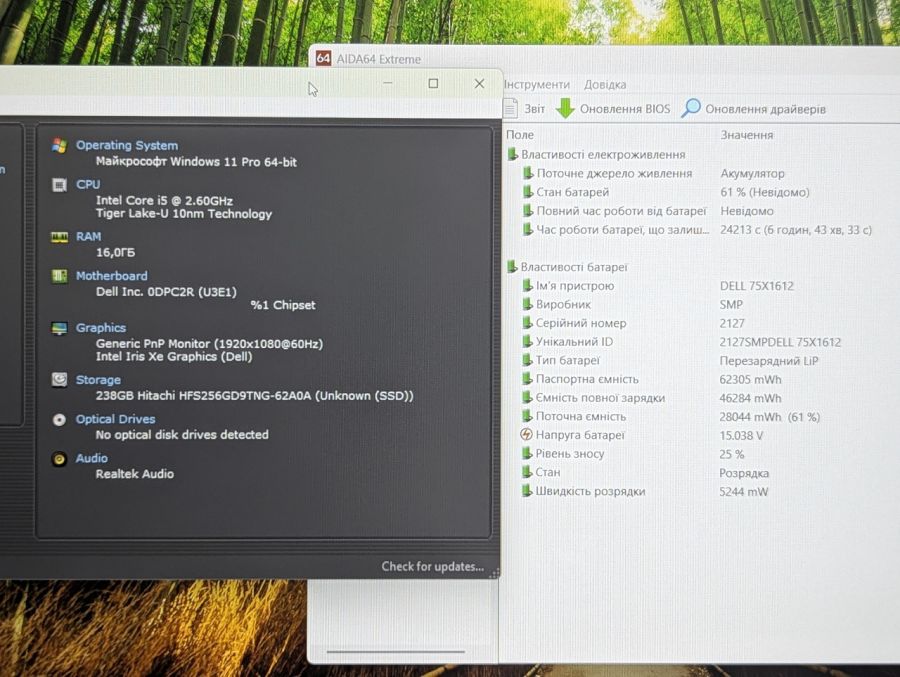Image resolution: width=900 pixels, height=677 pixels.
Task: Select the 'Tiger Lake-U 10nm Technology' text
Action: point(184,214)
